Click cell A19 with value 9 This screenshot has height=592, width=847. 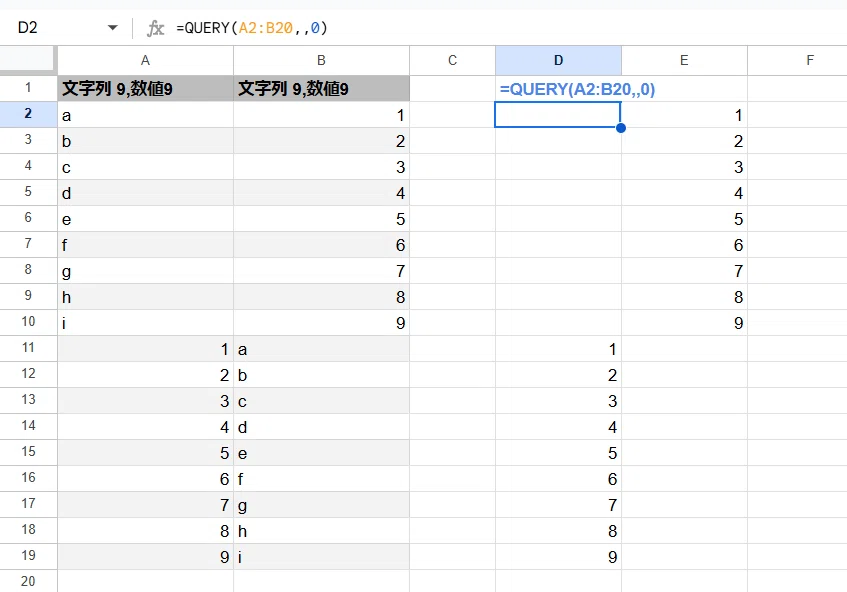click(x=145, y=556)
